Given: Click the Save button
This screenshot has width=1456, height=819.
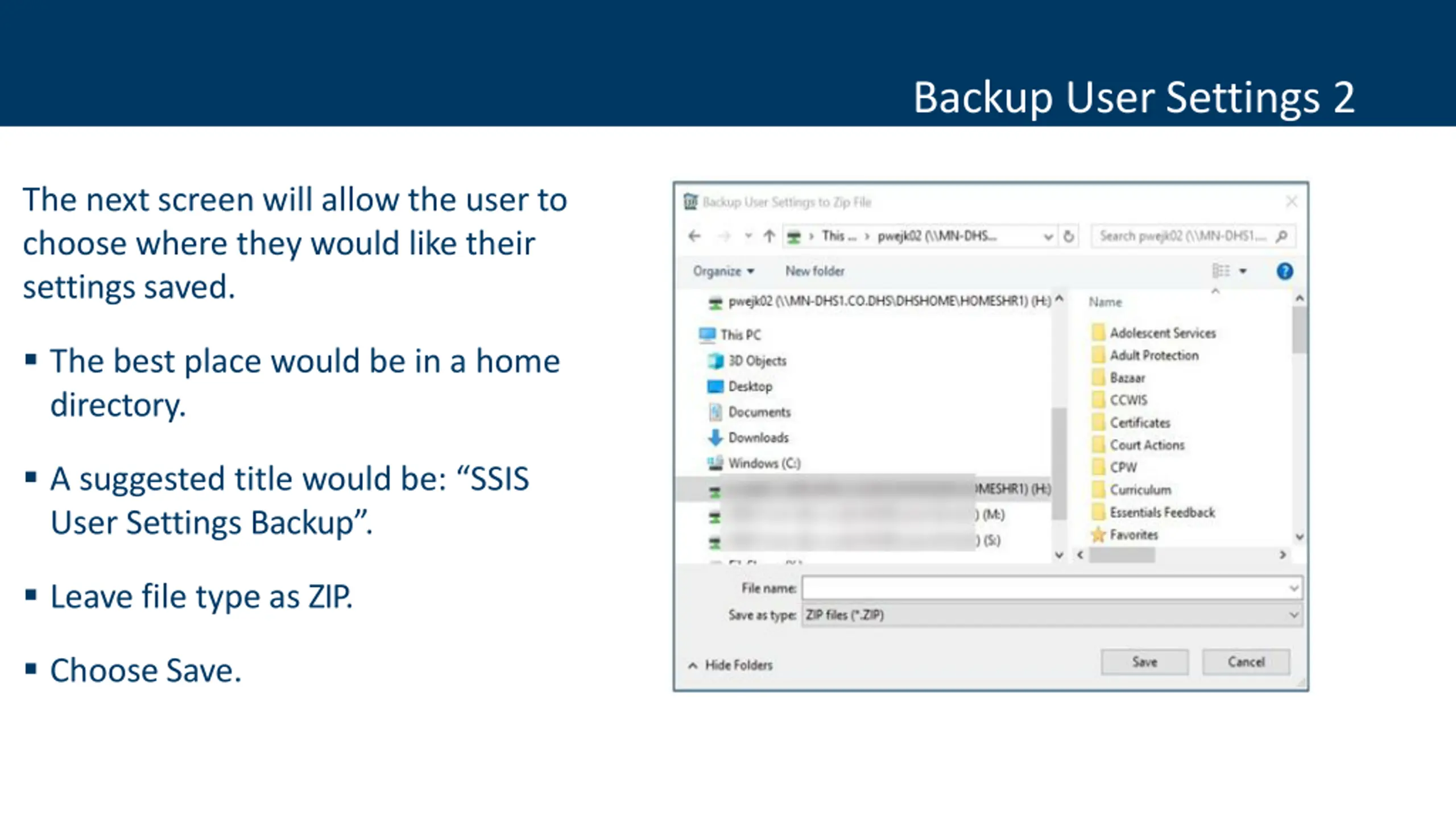Looking at the screenshot, I should coord(1144,662).
